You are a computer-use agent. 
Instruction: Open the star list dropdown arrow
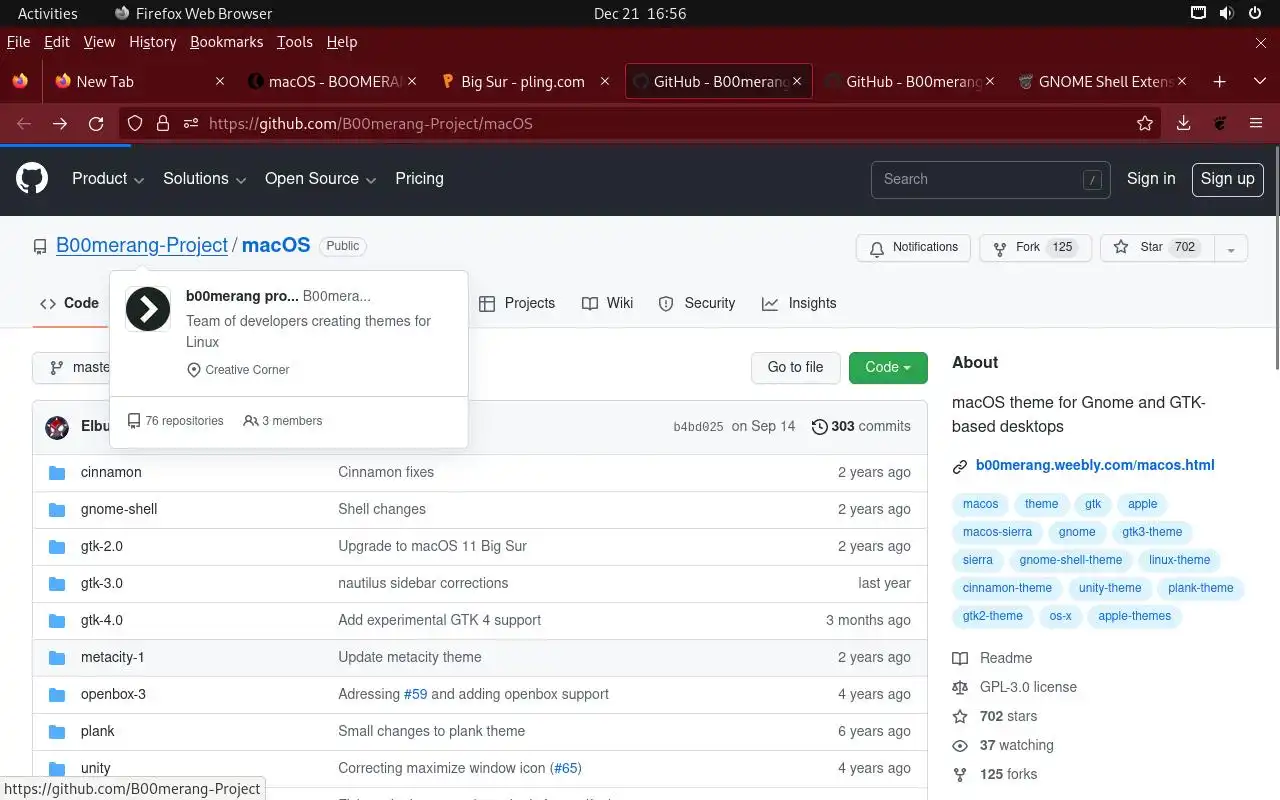[1231, 248]
